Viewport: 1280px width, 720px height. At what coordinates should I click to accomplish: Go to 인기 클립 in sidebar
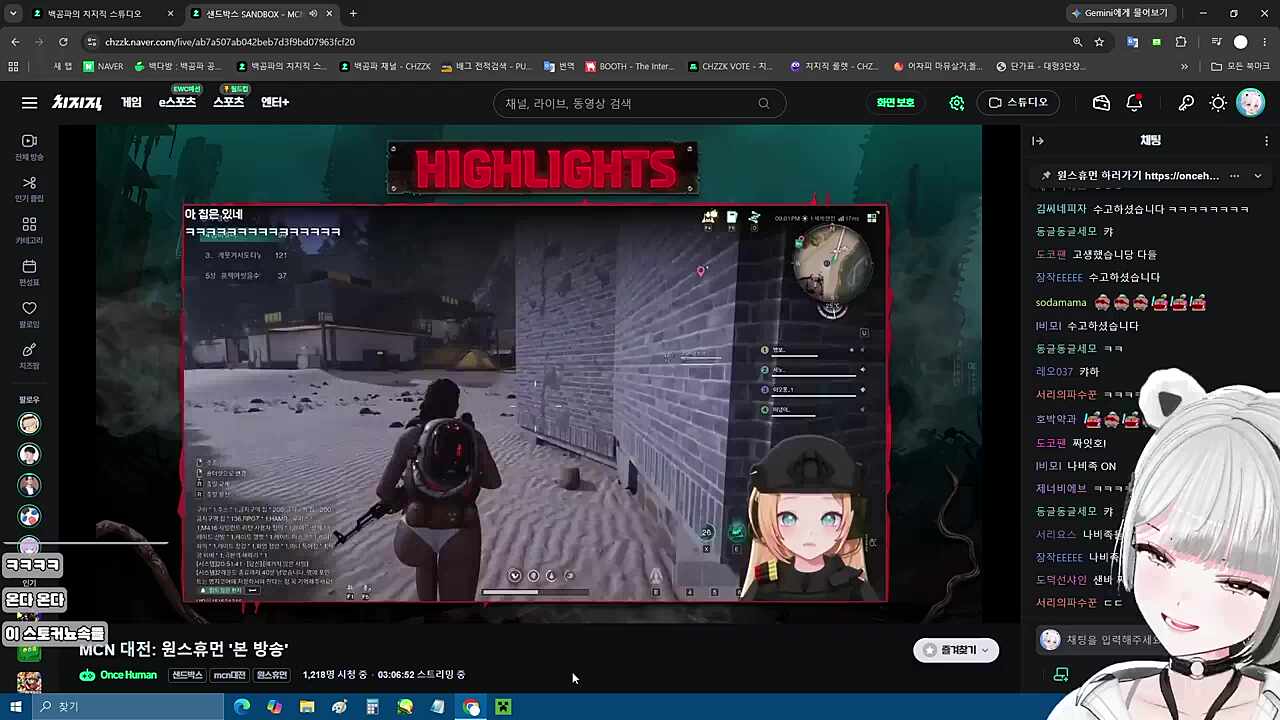[29, 189]
